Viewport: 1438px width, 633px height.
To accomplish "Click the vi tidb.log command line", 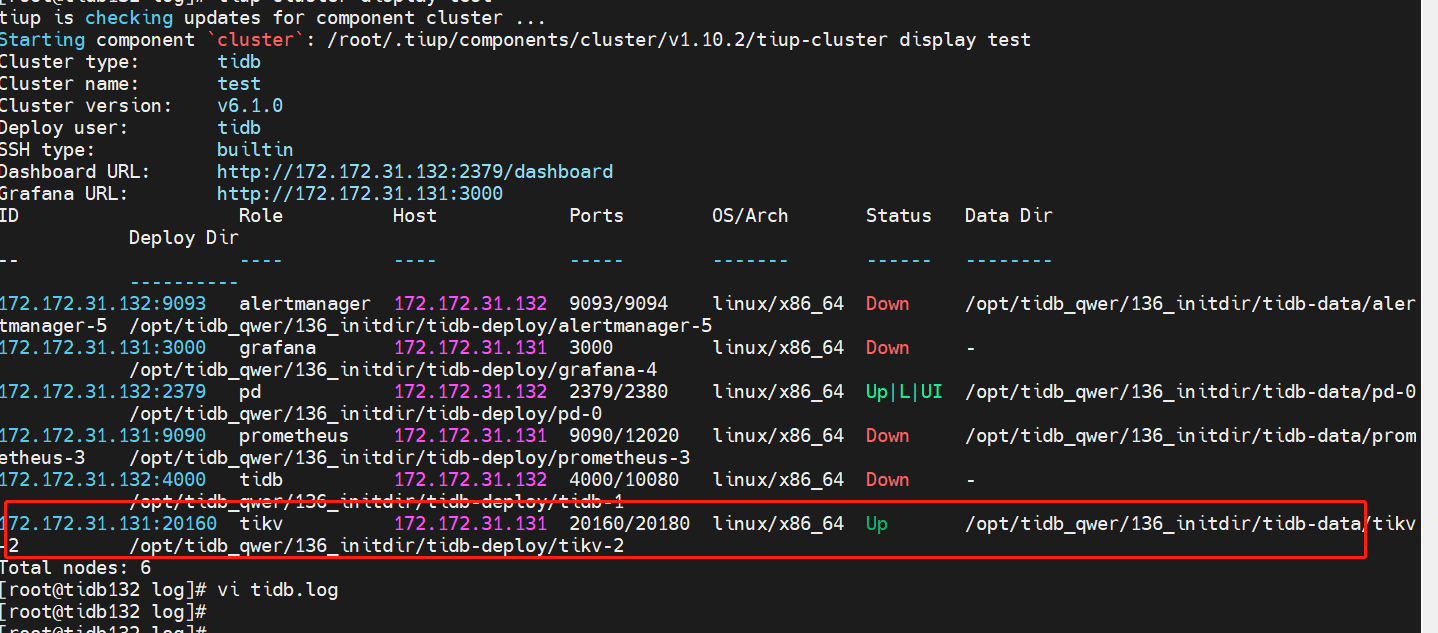I will click(278, 590).
